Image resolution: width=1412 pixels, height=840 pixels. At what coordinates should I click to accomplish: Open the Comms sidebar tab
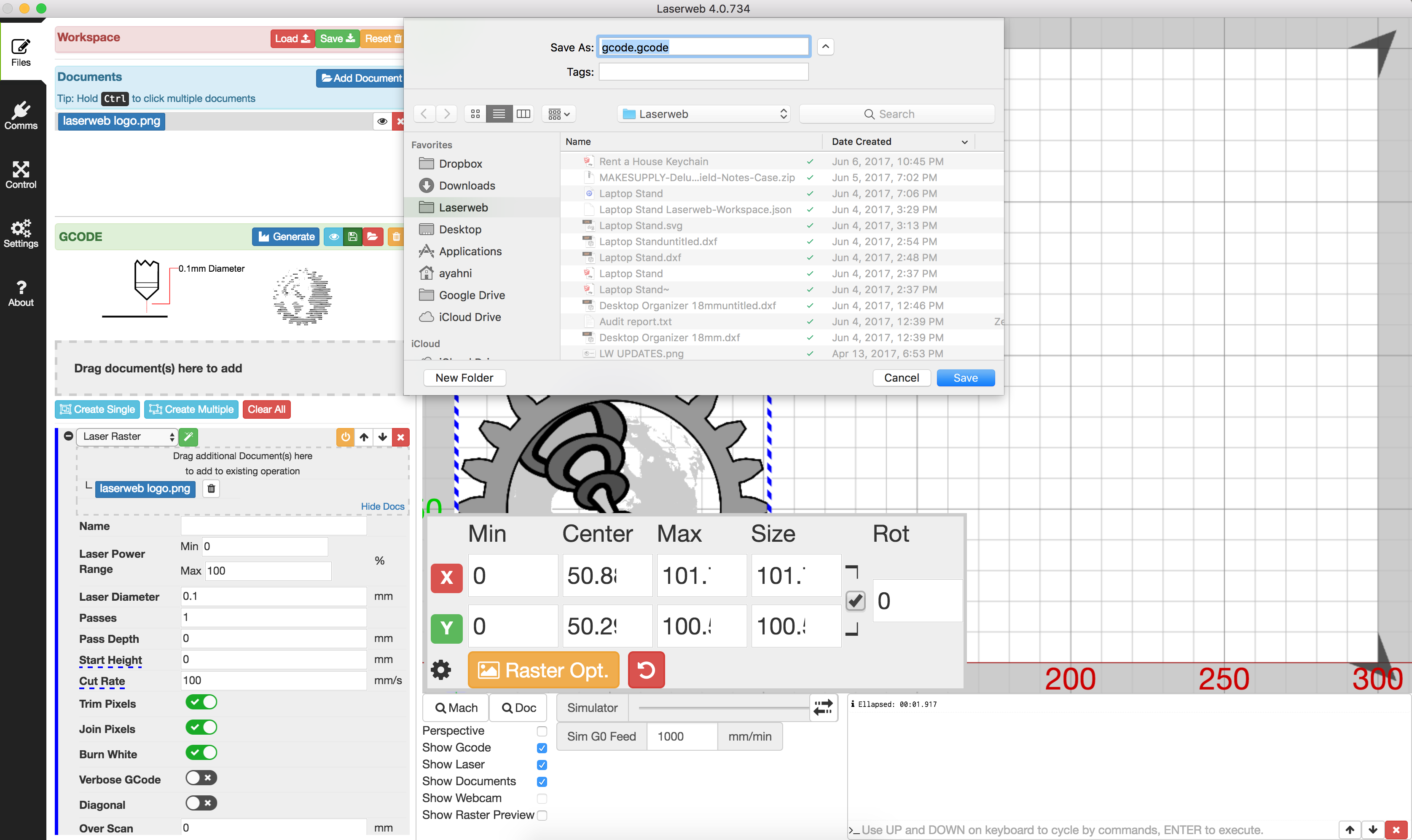[x=21, y=115]
